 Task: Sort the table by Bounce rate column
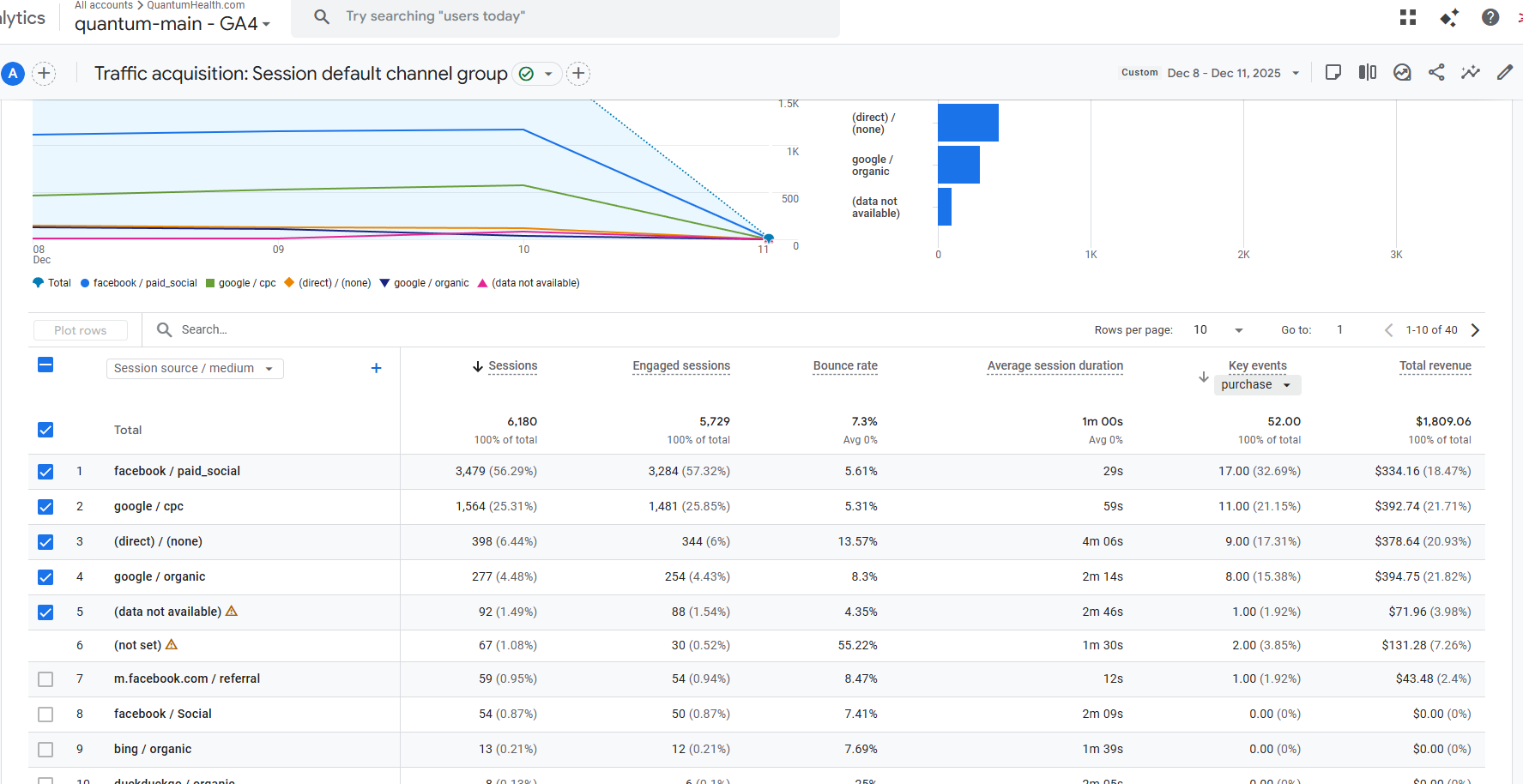(x=845, y=365)
